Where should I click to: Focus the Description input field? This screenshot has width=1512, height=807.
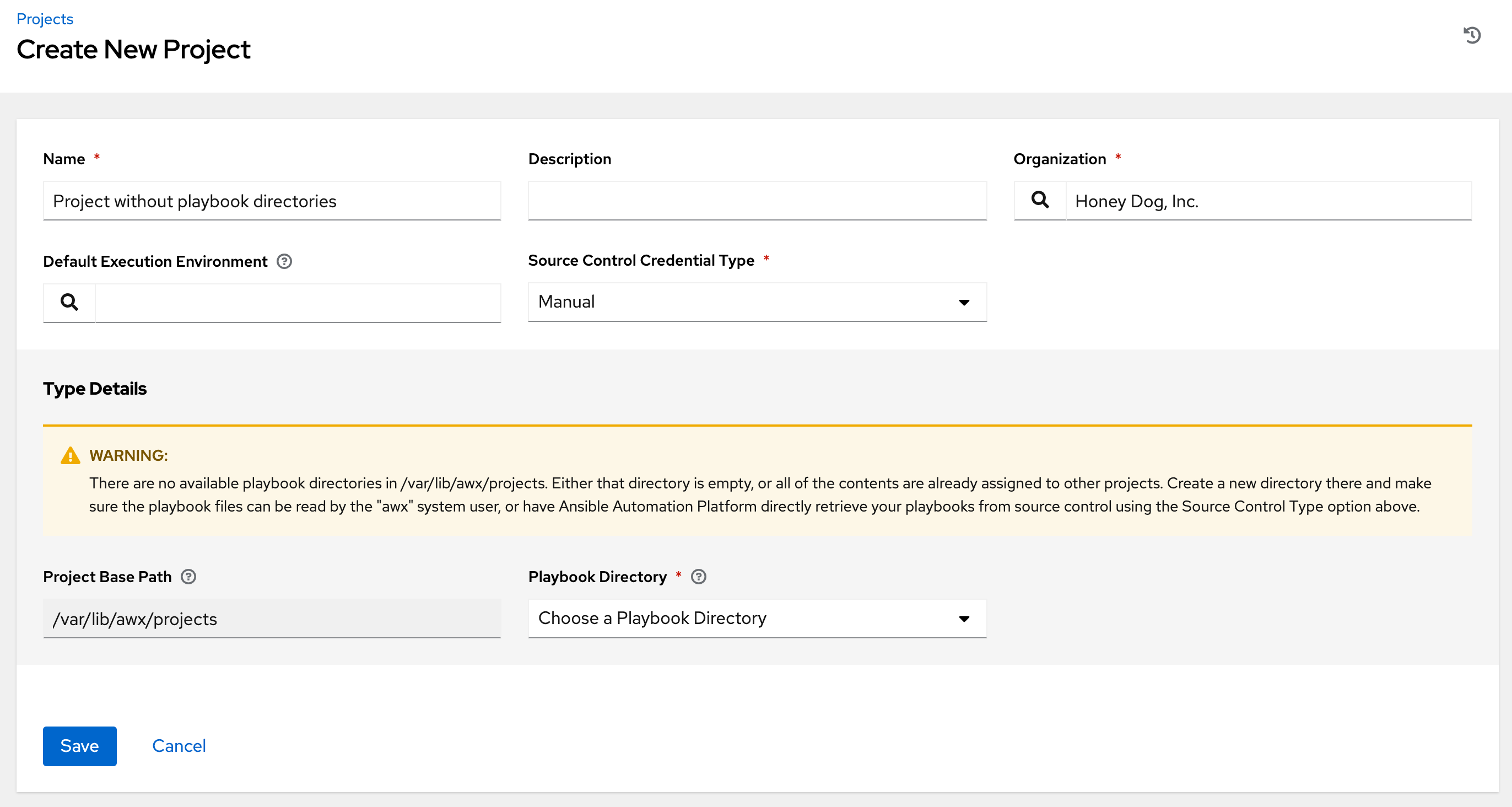pos(757,201)
